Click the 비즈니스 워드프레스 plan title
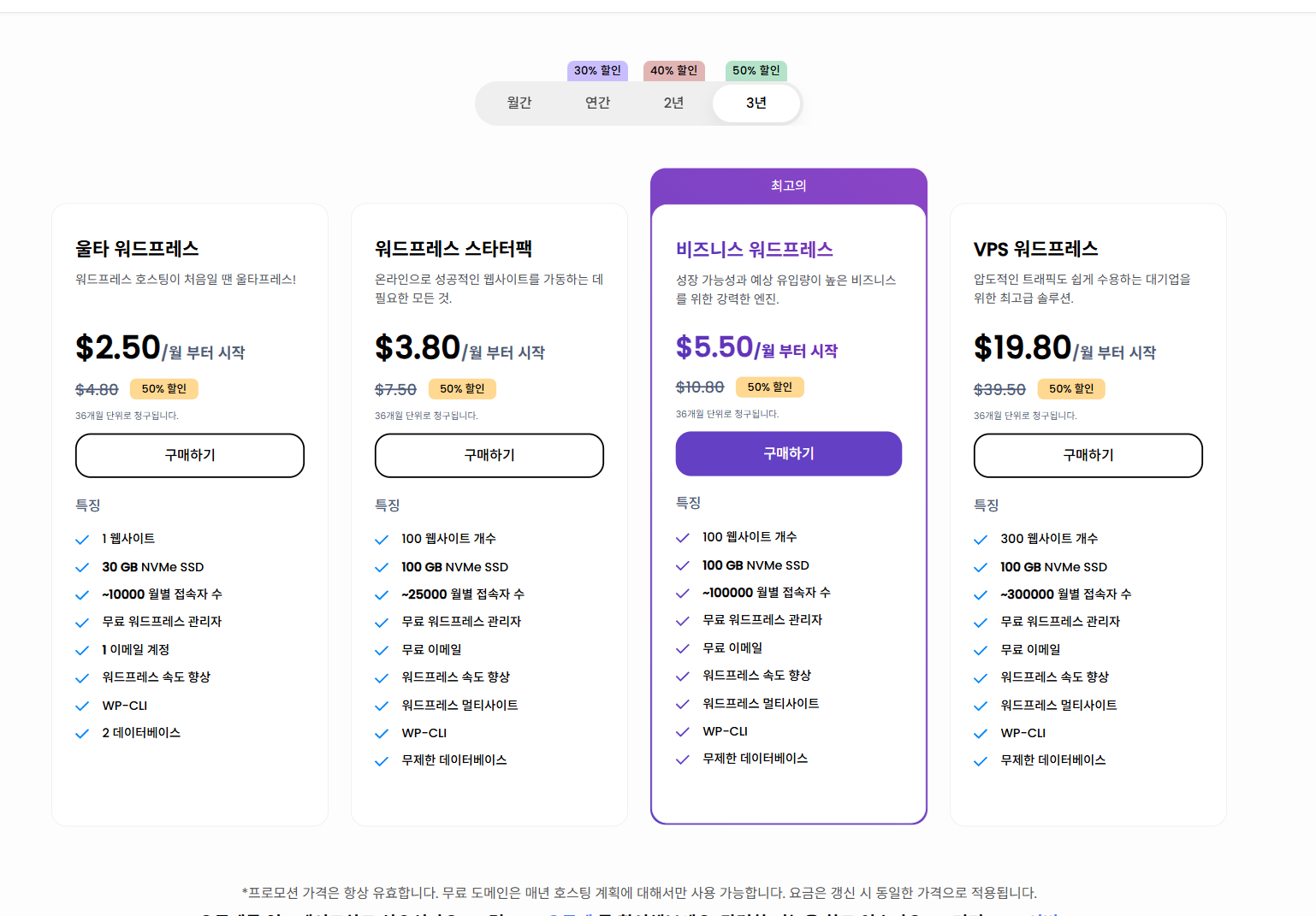Screen dimensions: 1316x916 (755, 250)
